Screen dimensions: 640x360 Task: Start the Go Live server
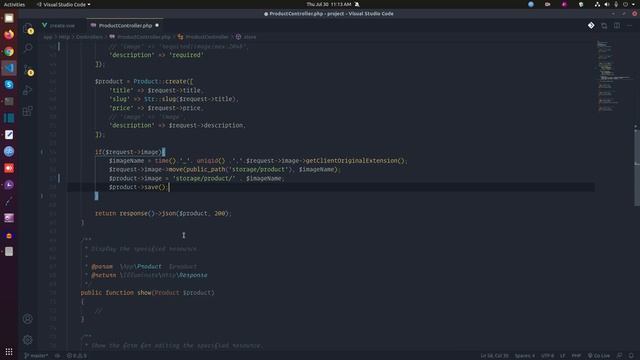point(599,356)
